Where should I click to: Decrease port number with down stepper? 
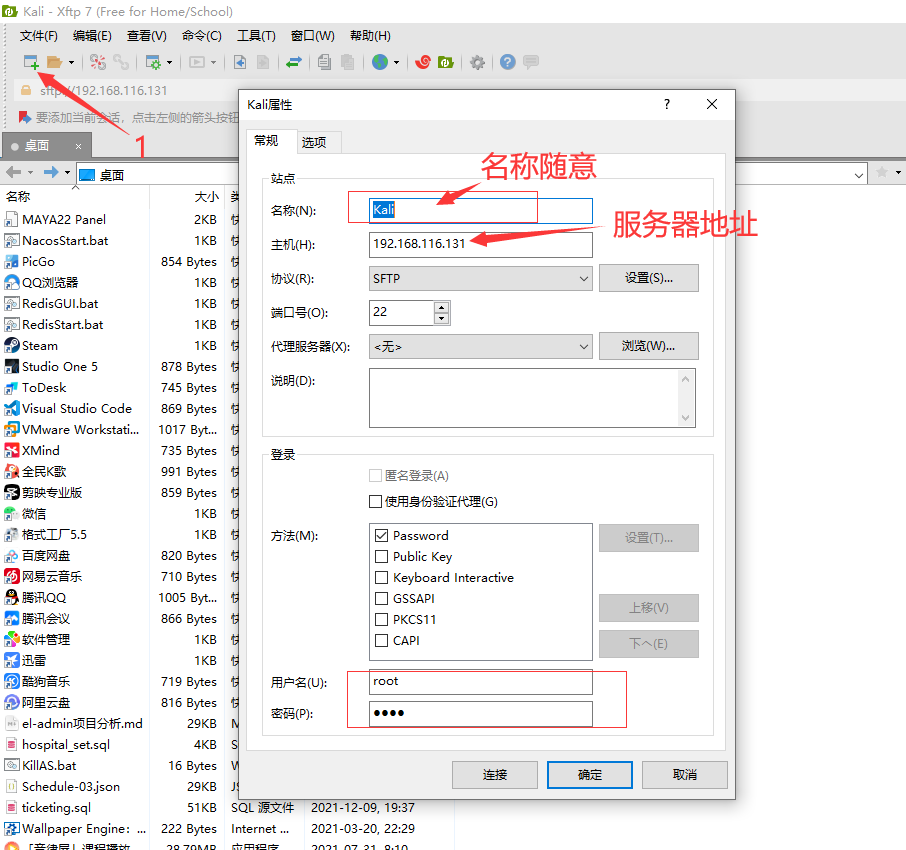click(x=441, y=318)
